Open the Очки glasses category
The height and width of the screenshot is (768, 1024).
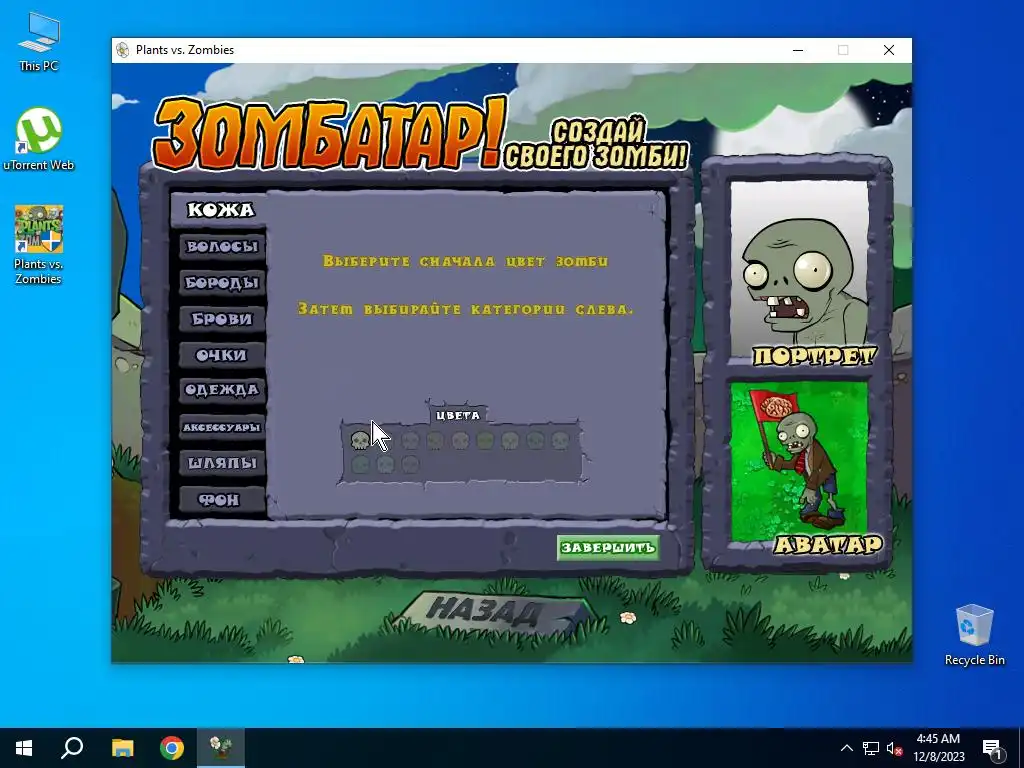tap(222, 355)
